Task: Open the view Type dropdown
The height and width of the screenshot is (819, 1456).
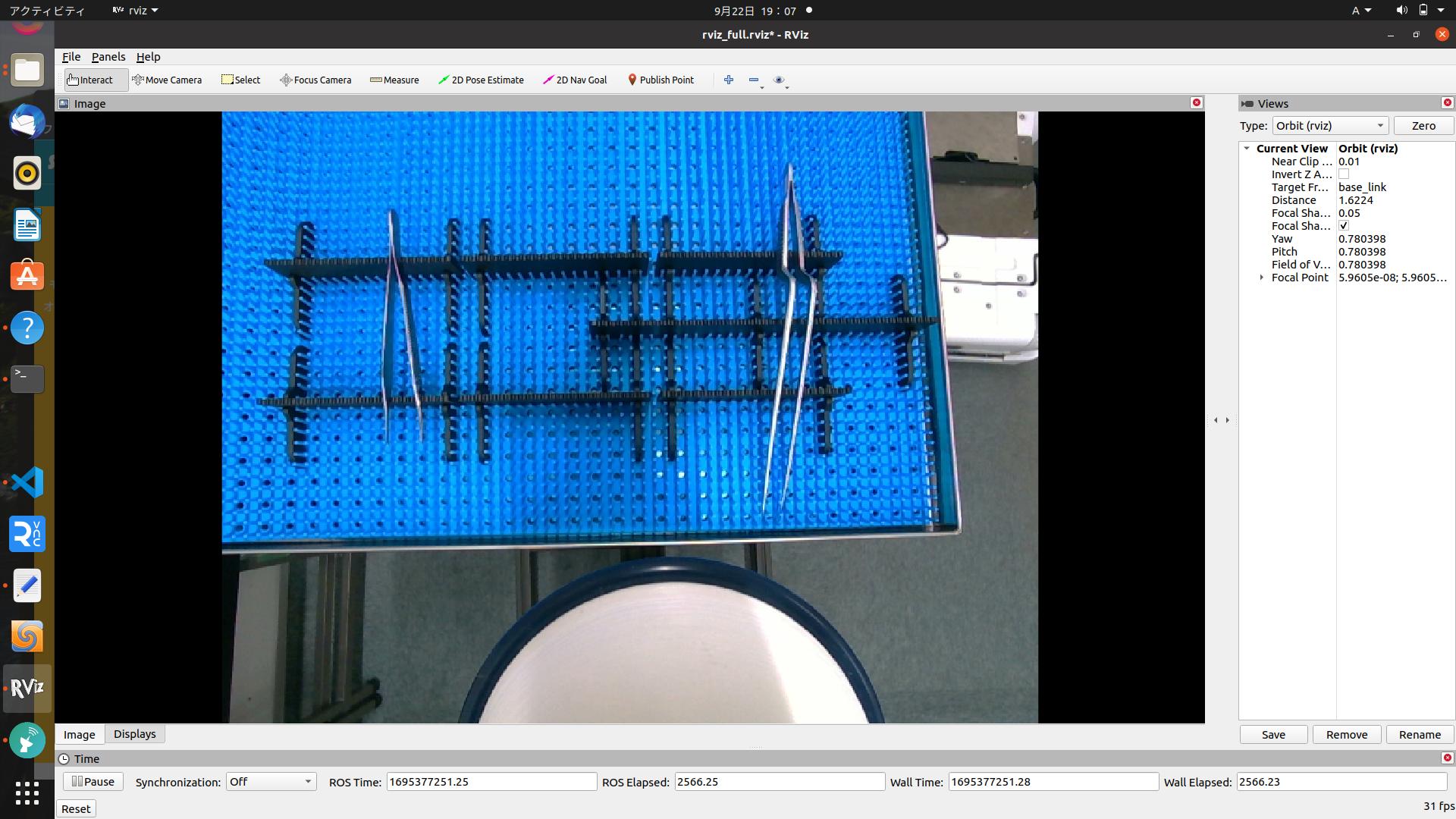Action: pyautogui.click(x=1330, y=126)
